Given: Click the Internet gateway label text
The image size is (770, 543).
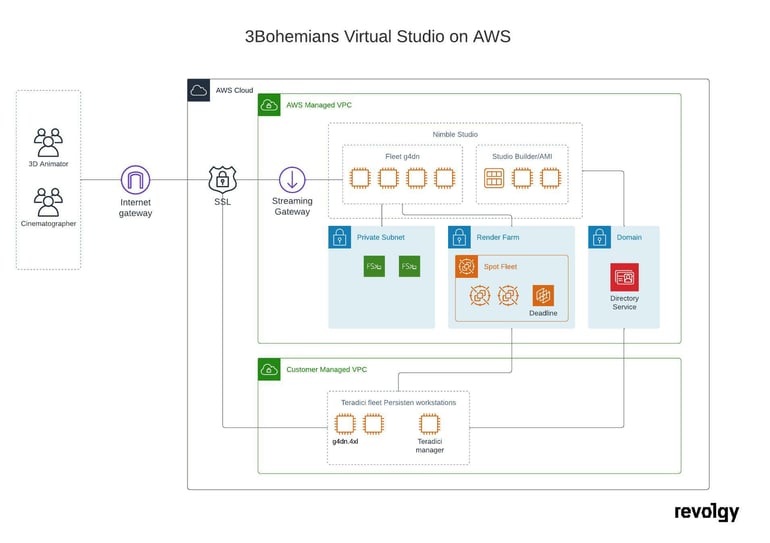Looking at the screenshot, I should [x=136, y=208].
